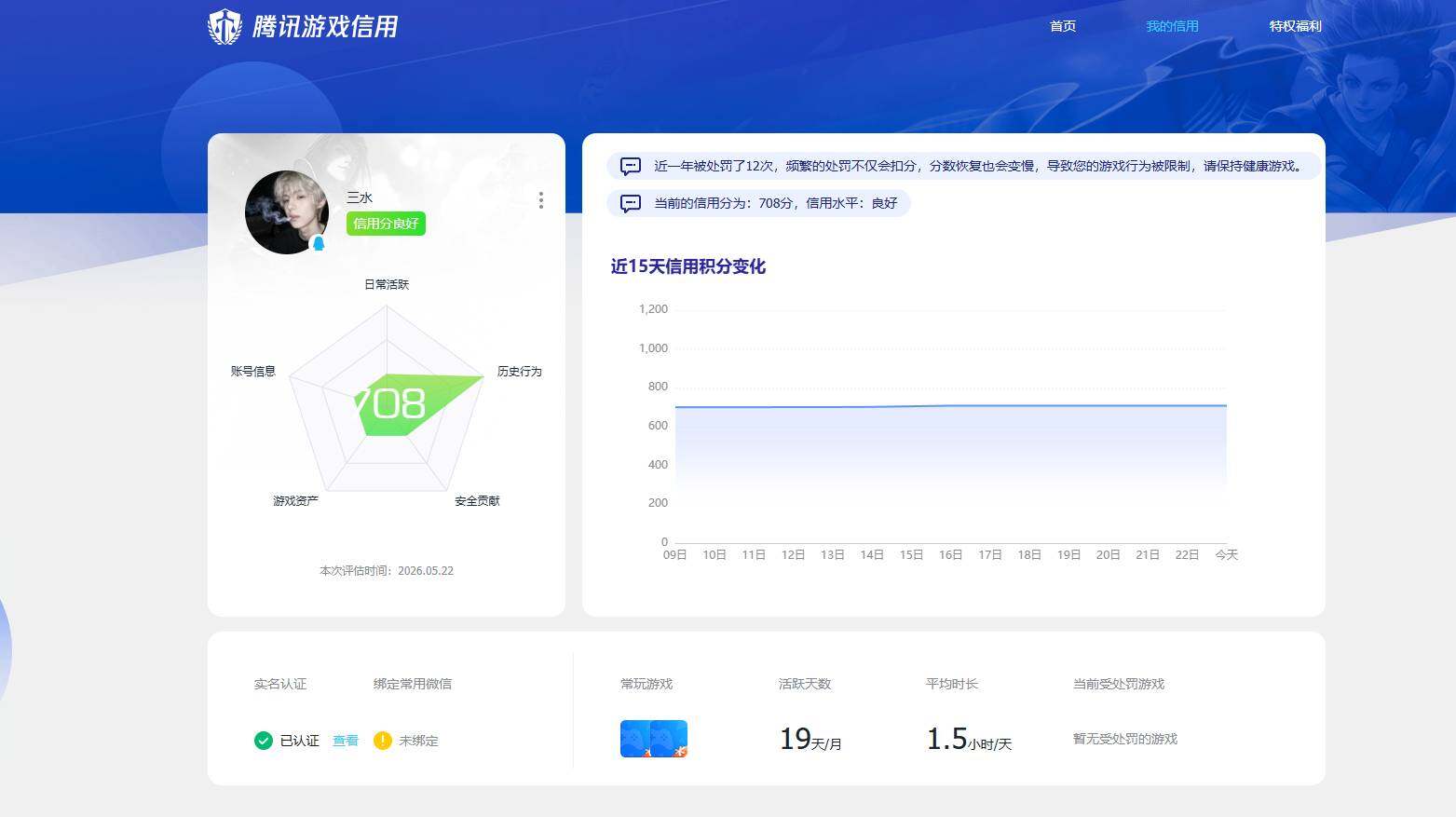Select the 日常活跃 radar axis label

coord(387,284)
